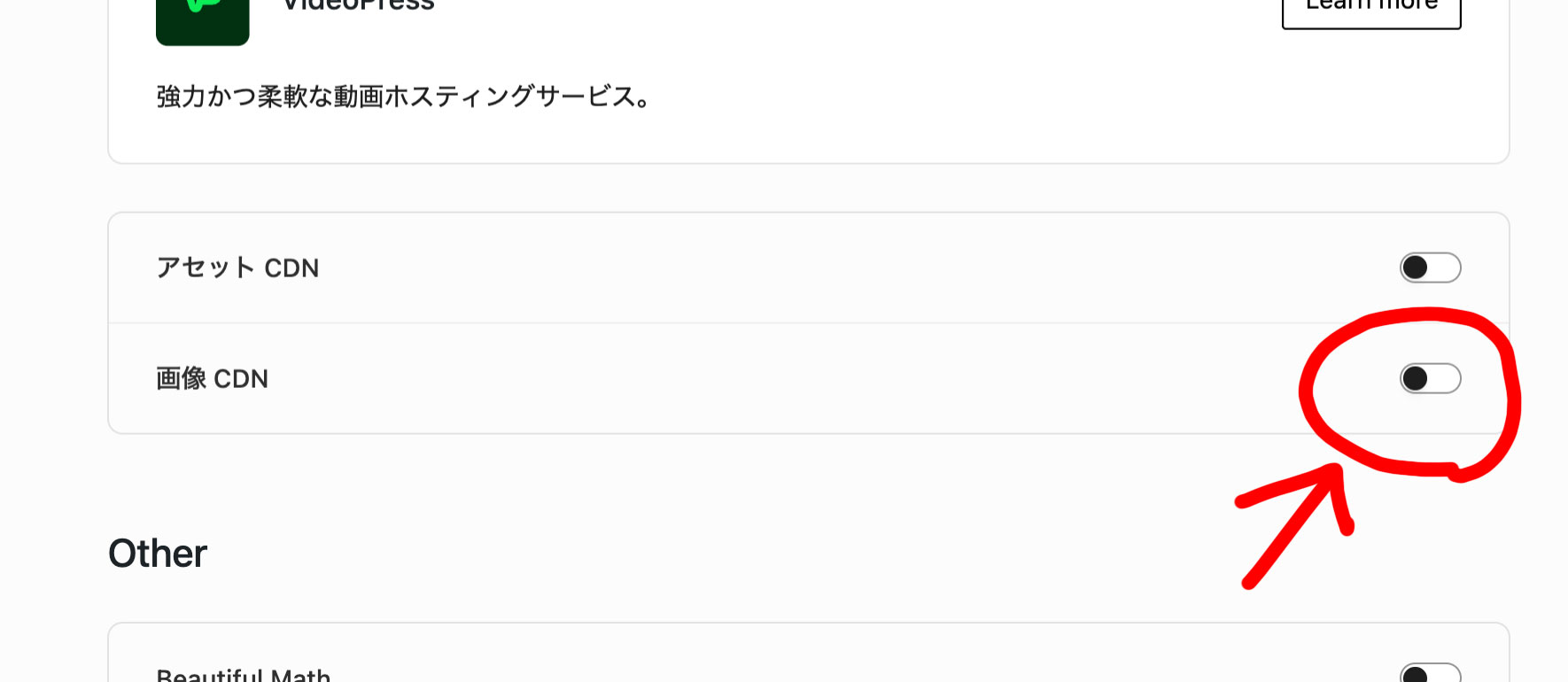The height and width of the screenshot is (682, 1568).
Task: Click the Beautiful Math label
Action: 243,675
